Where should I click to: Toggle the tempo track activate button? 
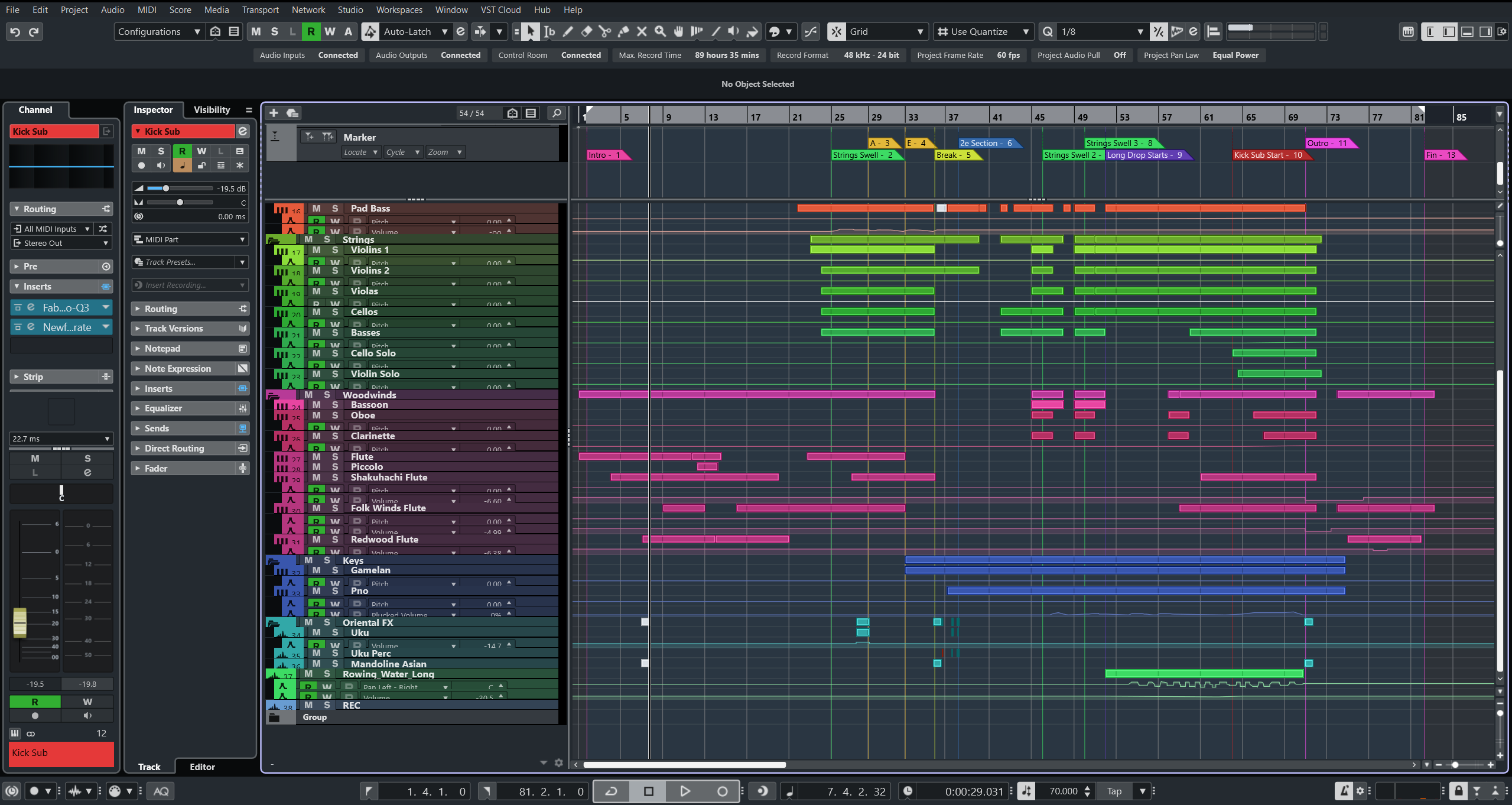click(1027, 791)
